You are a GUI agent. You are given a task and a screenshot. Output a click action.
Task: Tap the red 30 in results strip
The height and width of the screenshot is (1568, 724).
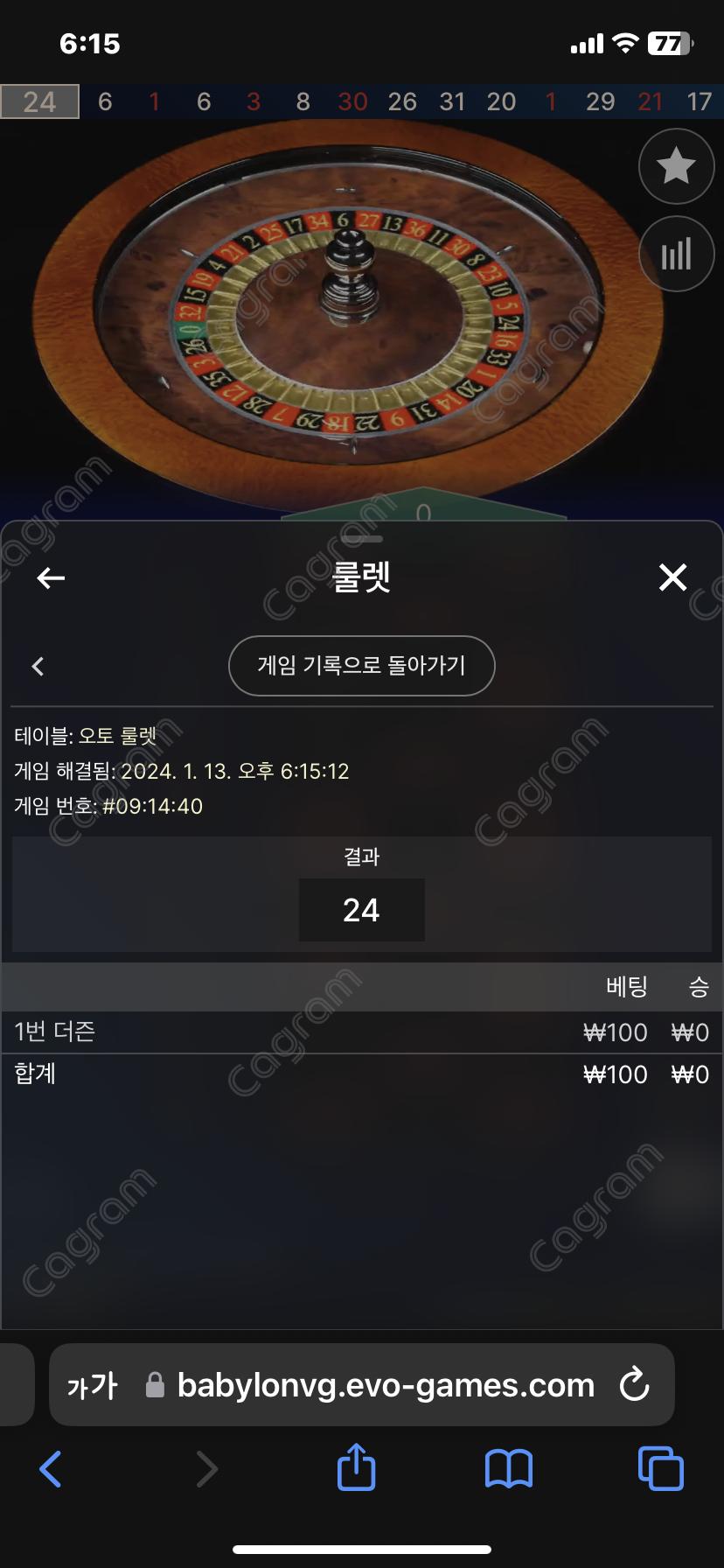click(352, 101)
